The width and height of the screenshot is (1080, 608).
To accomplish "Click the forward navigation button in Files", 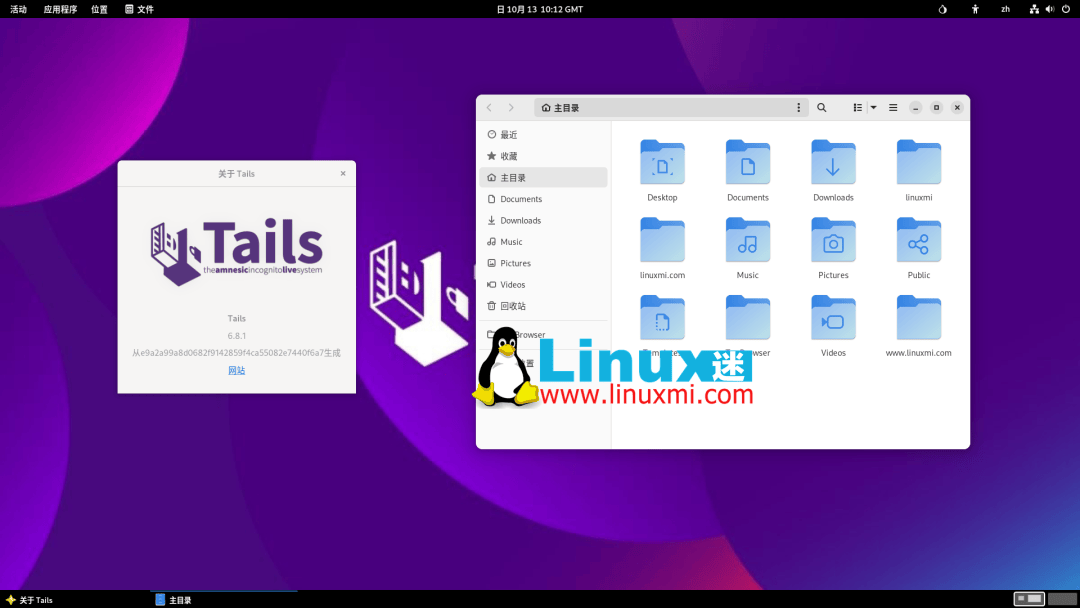I will (x=511, y=107).
